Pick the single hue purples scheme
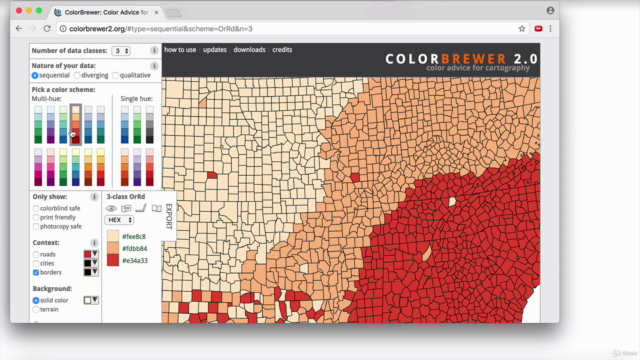Image resolution: width=640 pixels, height=360 pixels. (x=137, y=167)
